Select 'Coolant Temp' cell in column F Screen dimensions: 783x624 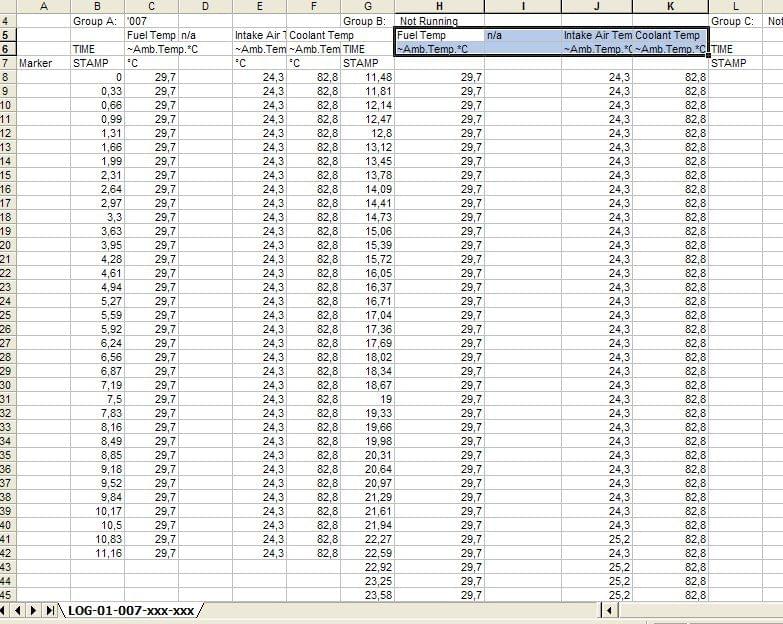click(x=314, y=35)
